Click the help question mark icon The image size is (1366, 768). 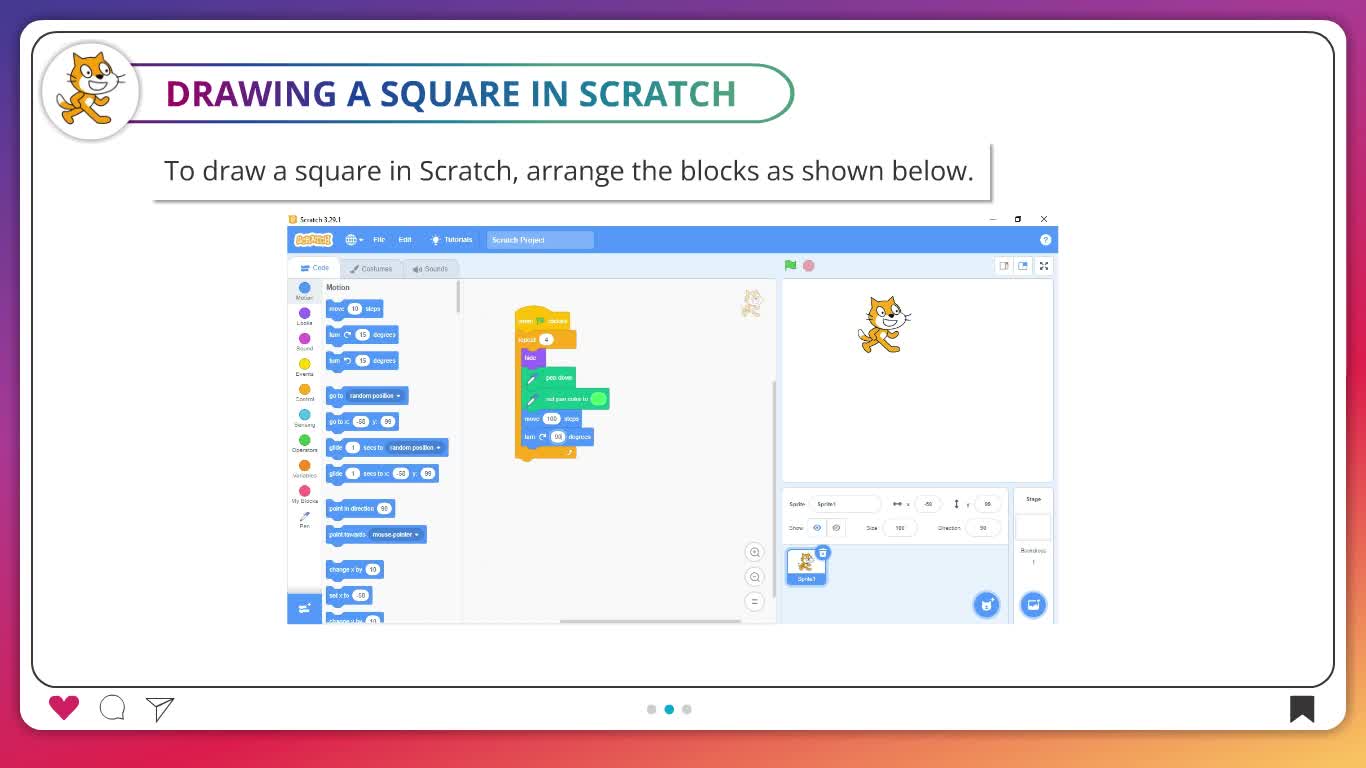[x=1046, y=240]
